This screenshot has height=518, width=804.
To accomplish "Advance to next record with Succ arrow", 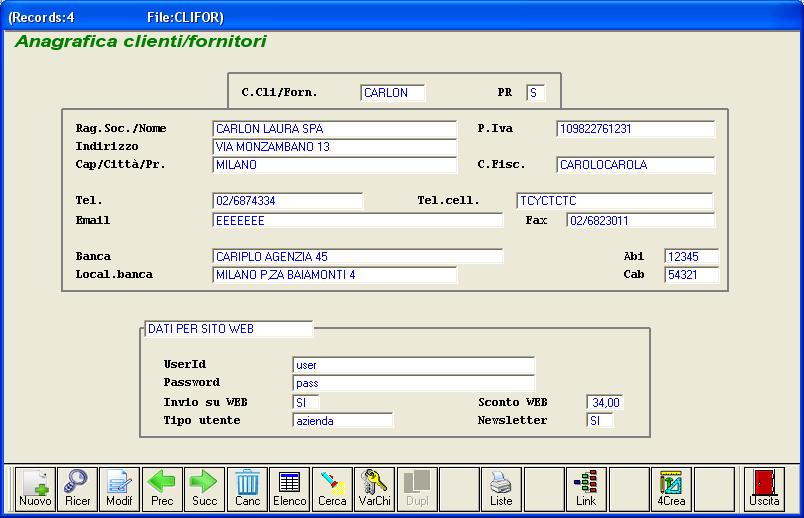I will click(204, 488).
